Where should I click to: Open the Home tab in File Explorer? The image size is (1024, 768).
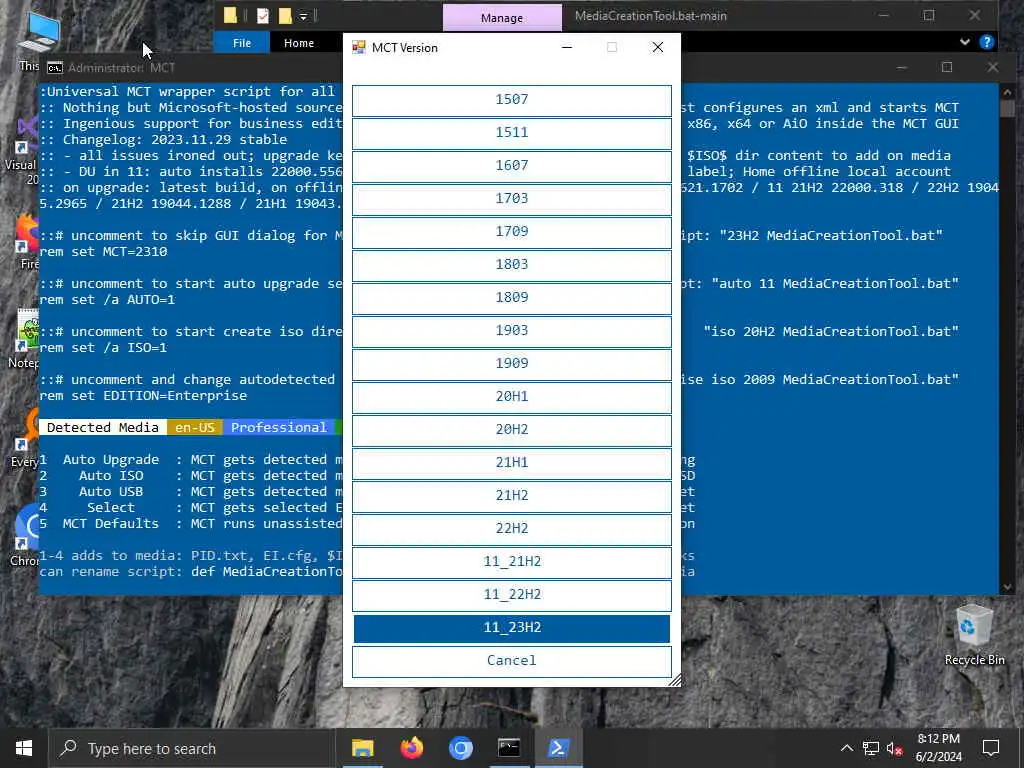(298, 43)
